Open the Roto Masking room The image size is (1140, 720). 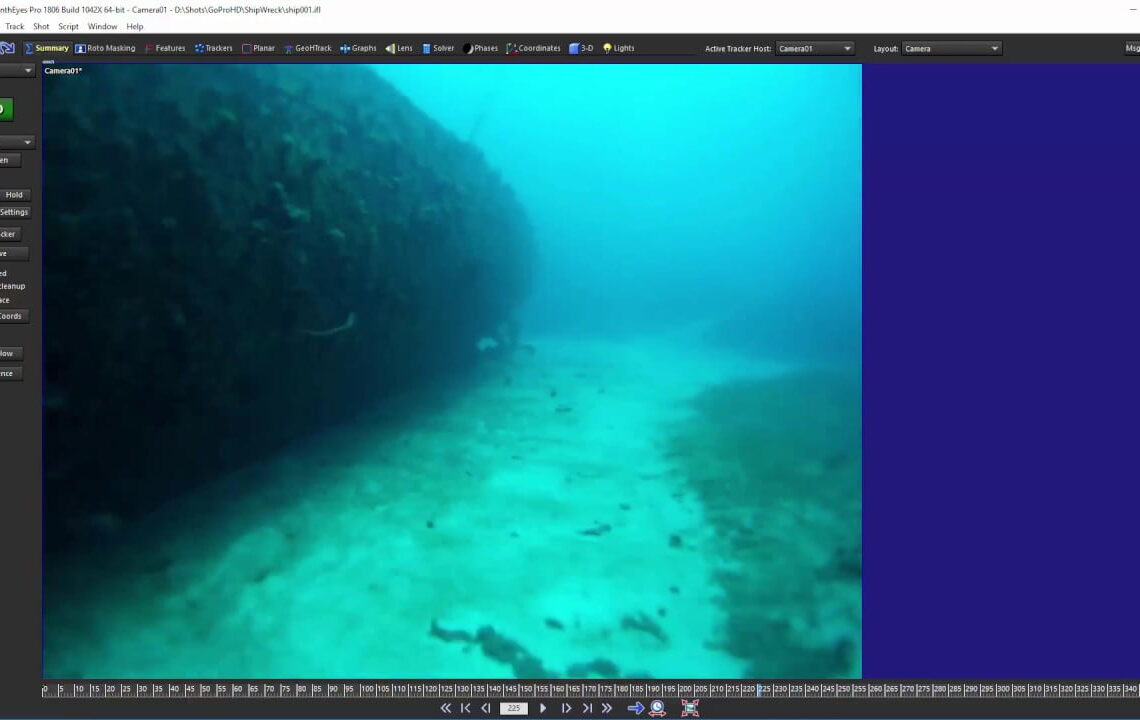[105, 48]
